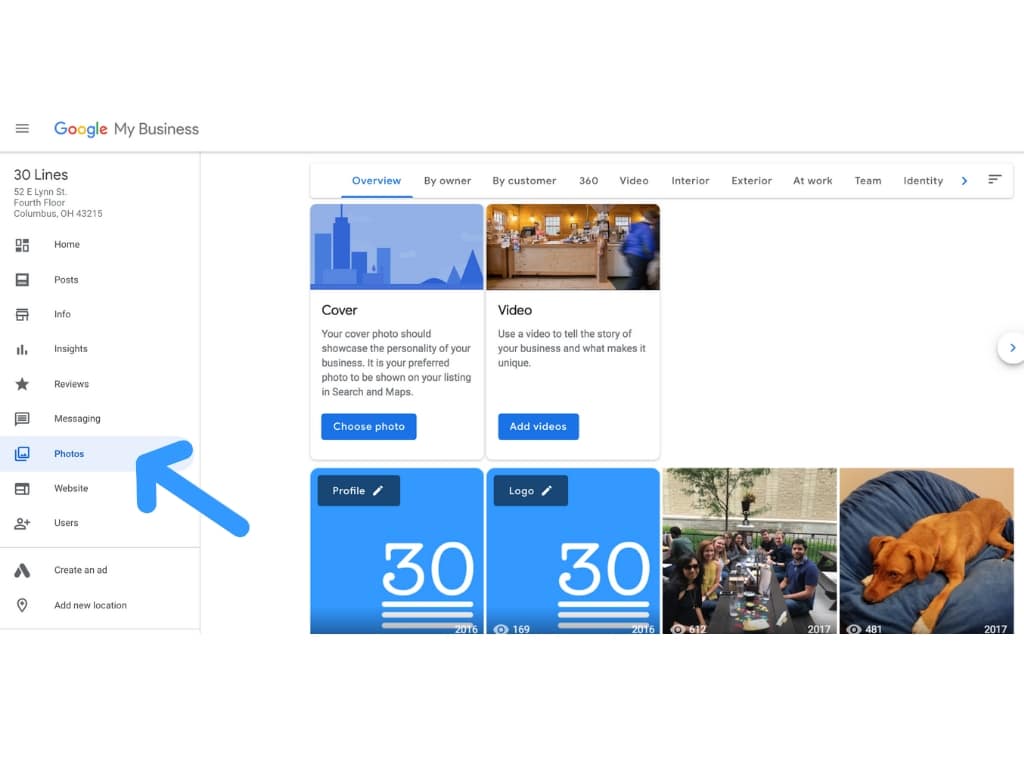
Task: Switch to the Overview tab
Action: [x=376, y=181]
